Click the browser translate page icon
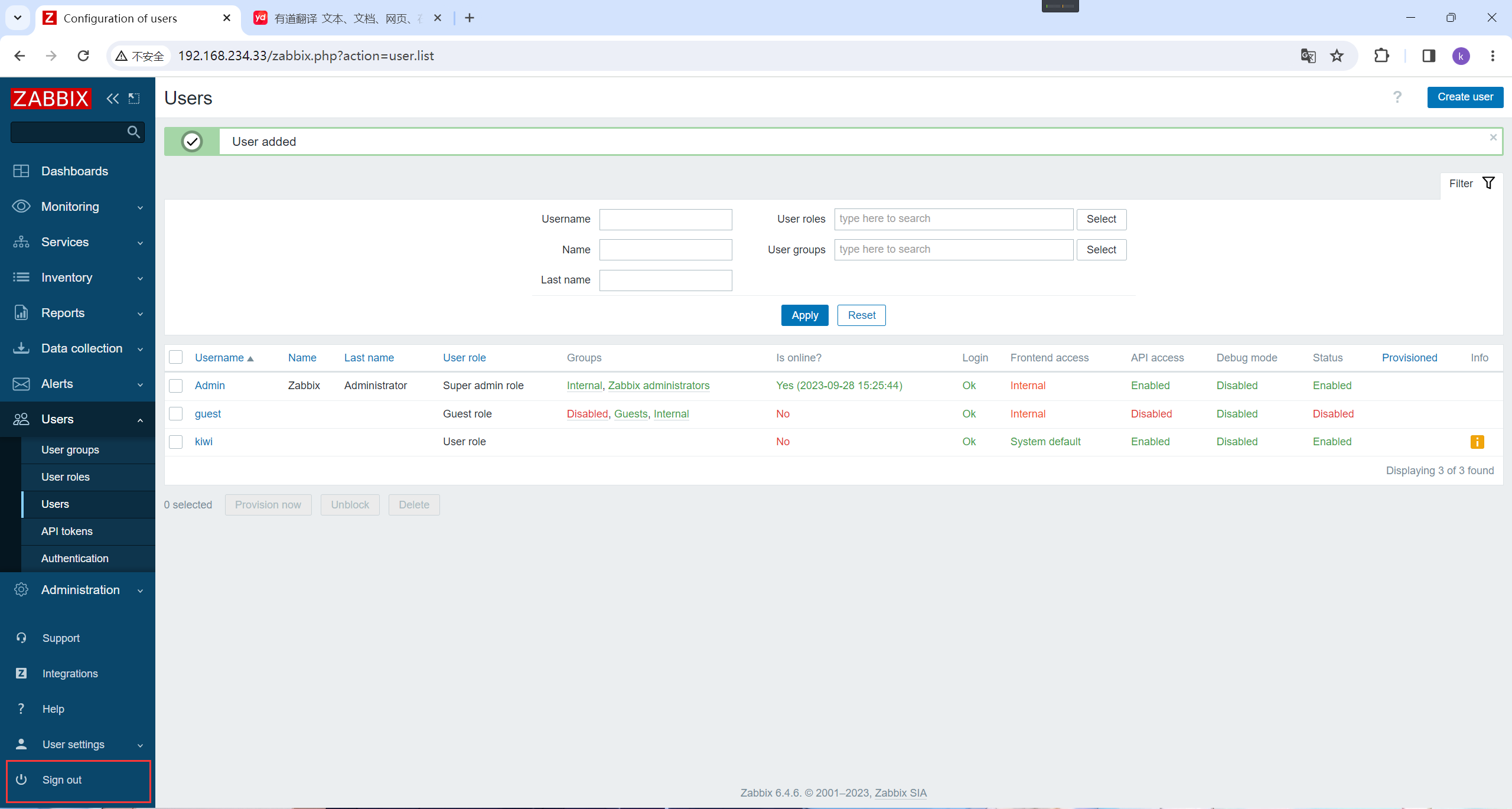Screen dimensions: 1512x809 click(1308, 56)
